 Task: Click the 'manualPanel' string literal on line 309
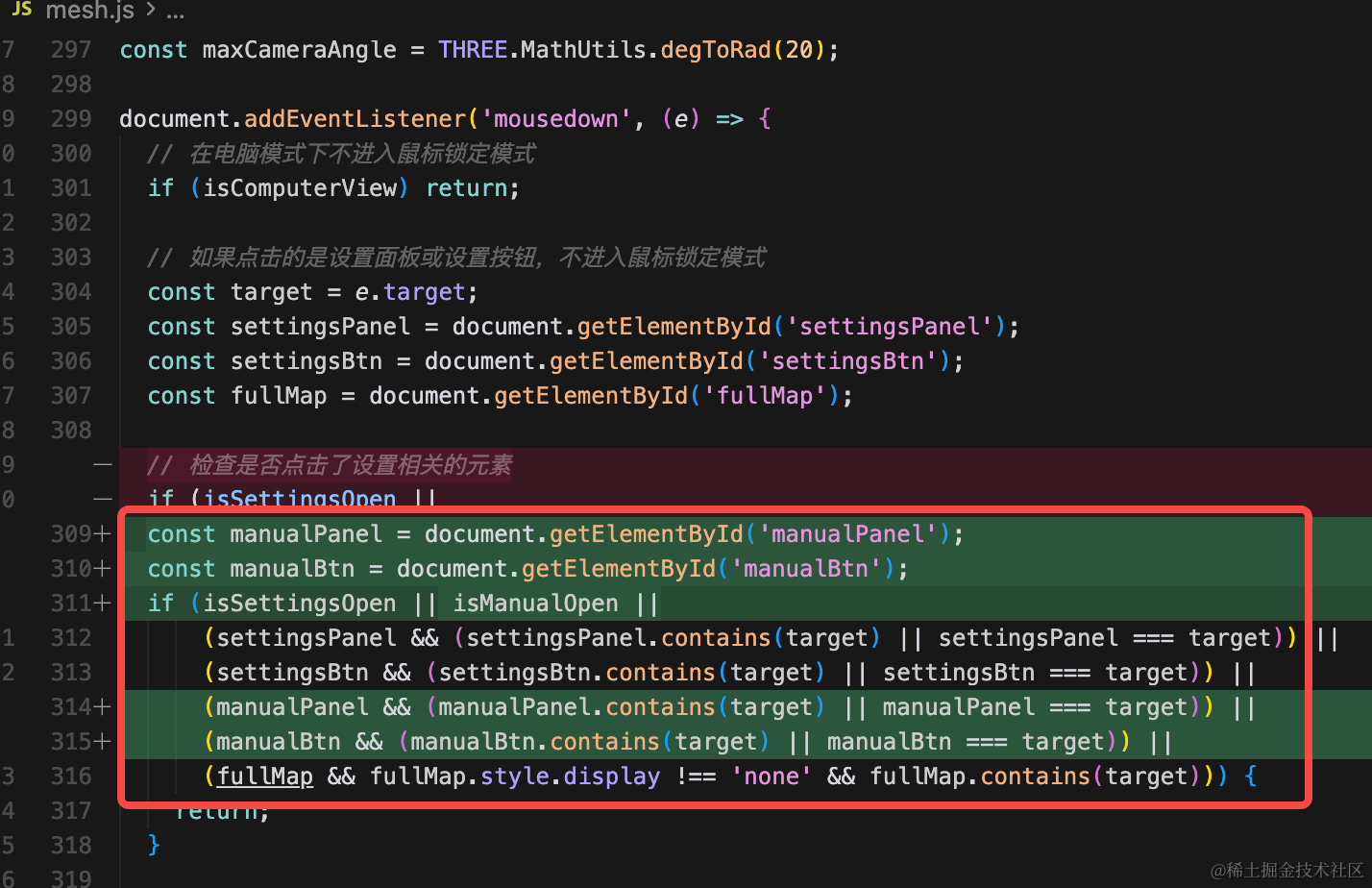pos(846,534)
